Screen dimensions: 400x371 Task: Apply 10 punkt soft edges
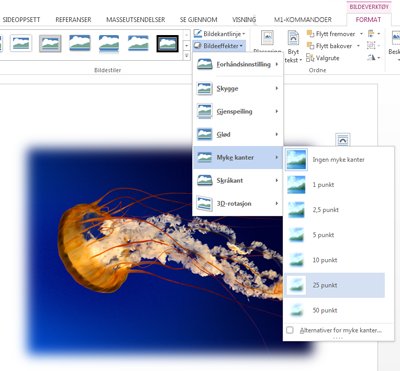click(335, 260)
